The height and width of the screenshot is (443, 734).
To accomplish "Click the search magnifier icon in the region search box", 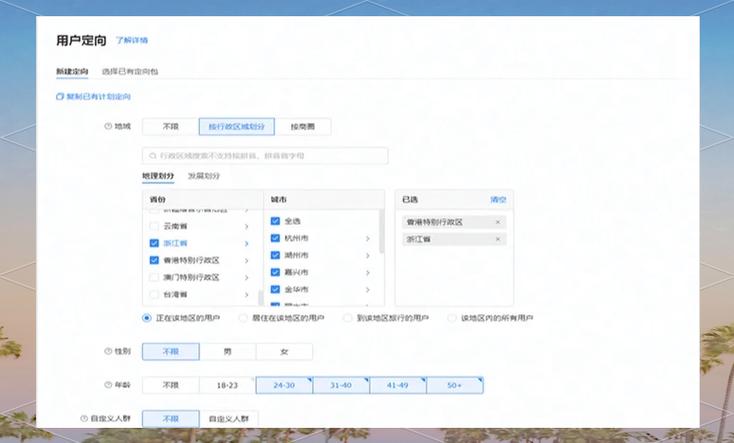I will [153, 156].
